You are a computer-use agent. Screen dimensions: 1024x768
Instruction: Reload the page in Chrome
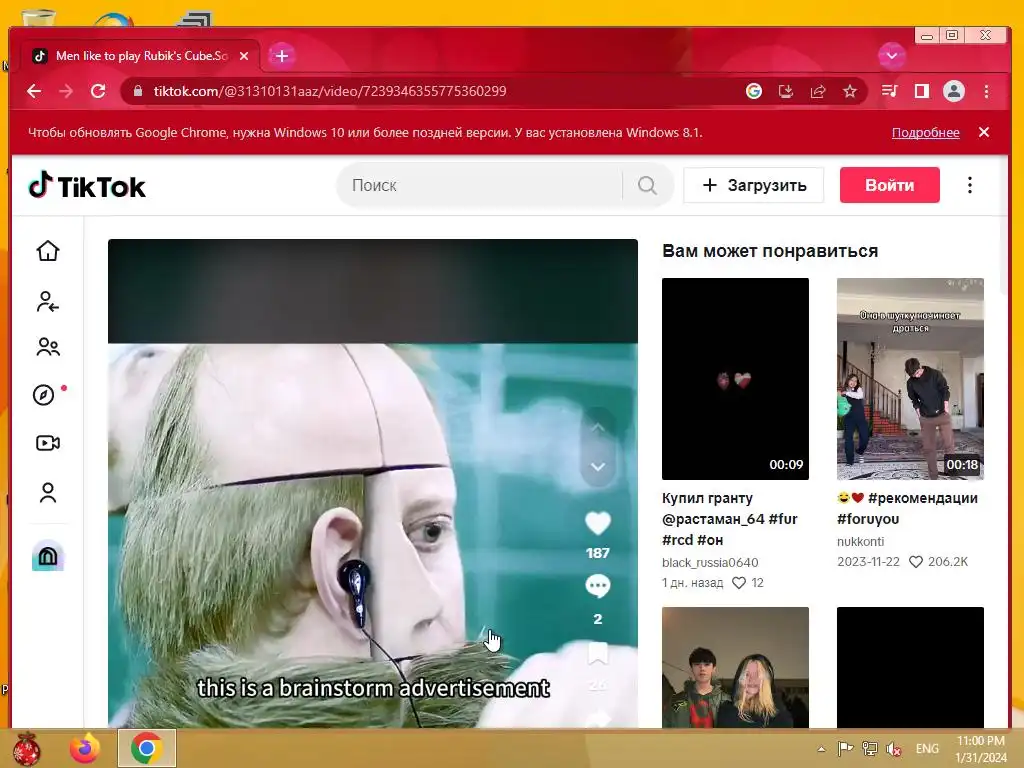(x=98, y=91)
